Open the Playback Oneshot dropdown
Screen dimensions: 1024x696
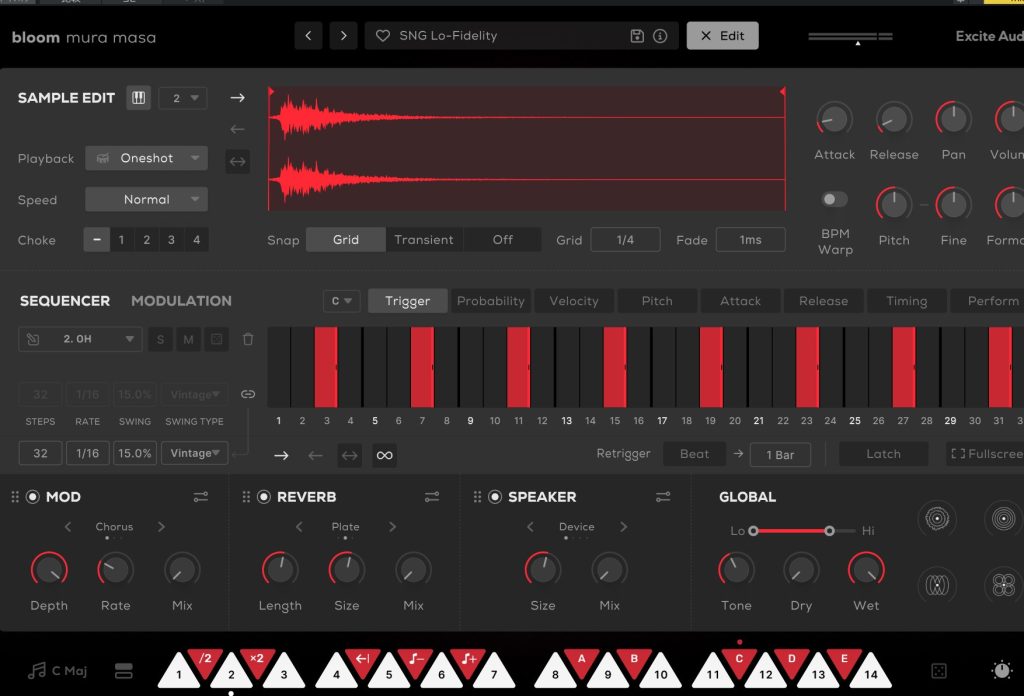point(146,158)
